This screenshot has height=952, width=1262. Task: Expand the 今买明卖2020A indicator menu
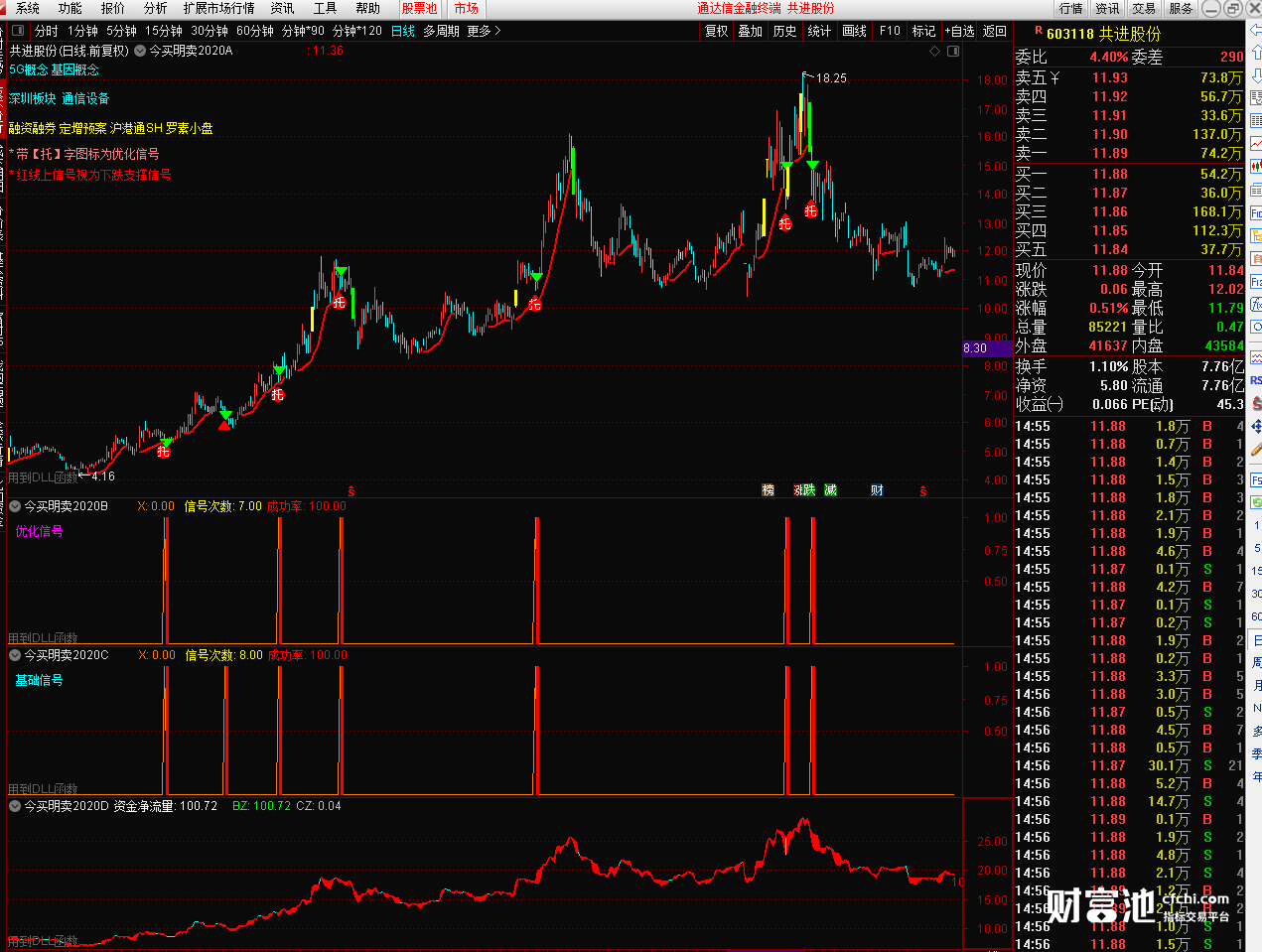(x=140, y=51)
